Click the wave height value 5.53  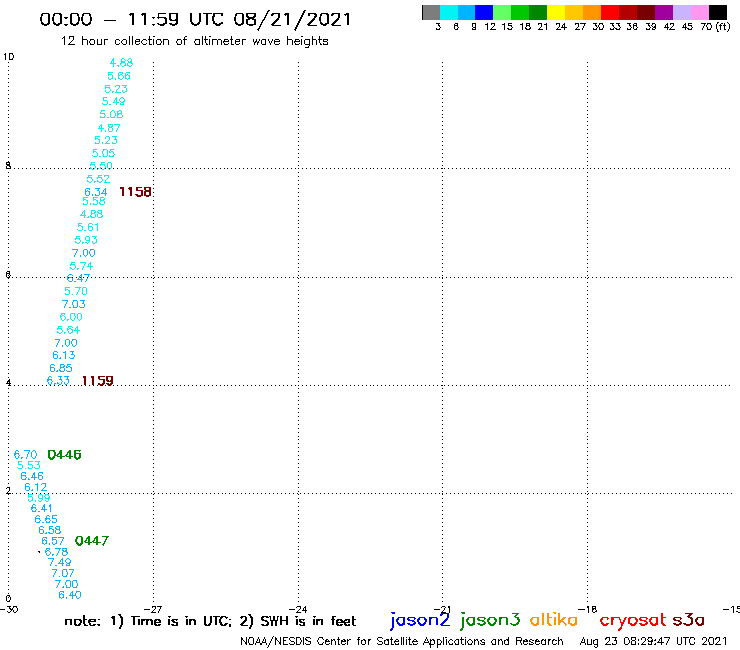coord(29,465)
